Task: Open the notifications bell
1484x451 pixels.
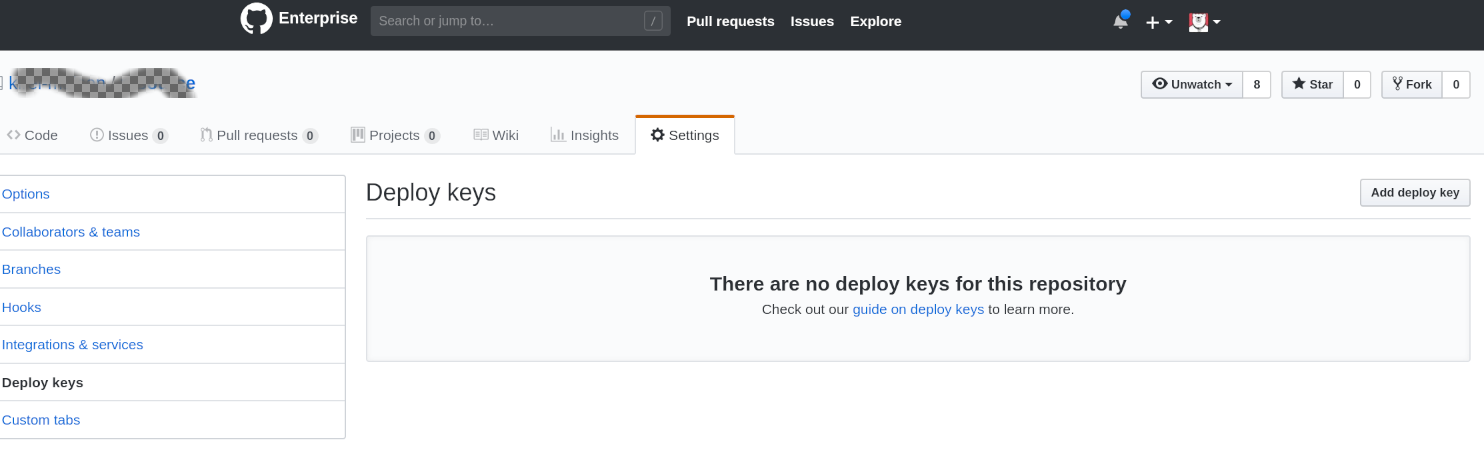Action: point(1121,21)
